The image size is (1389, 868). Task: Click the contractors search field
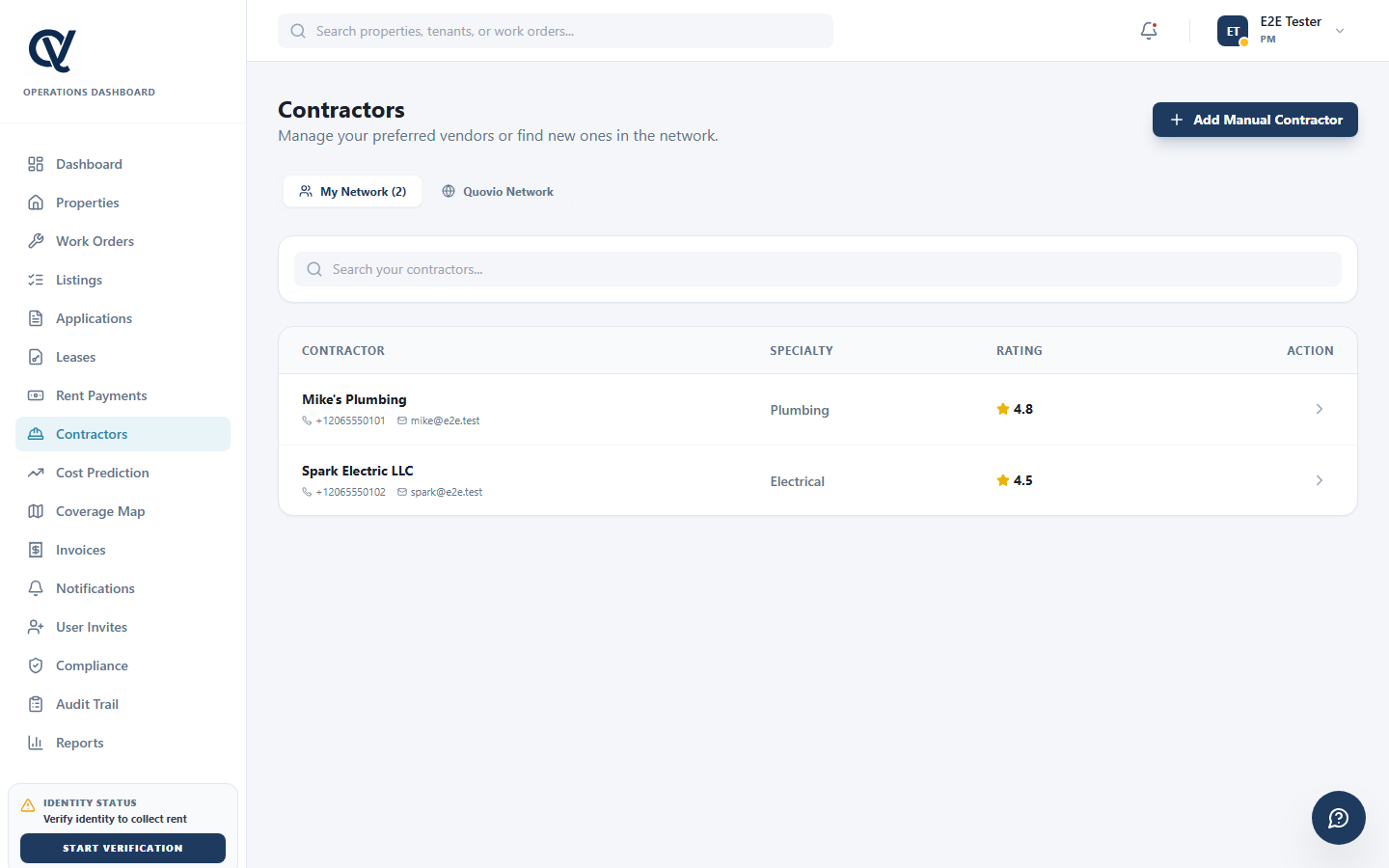pyautogui.click(x=817, y=269)
